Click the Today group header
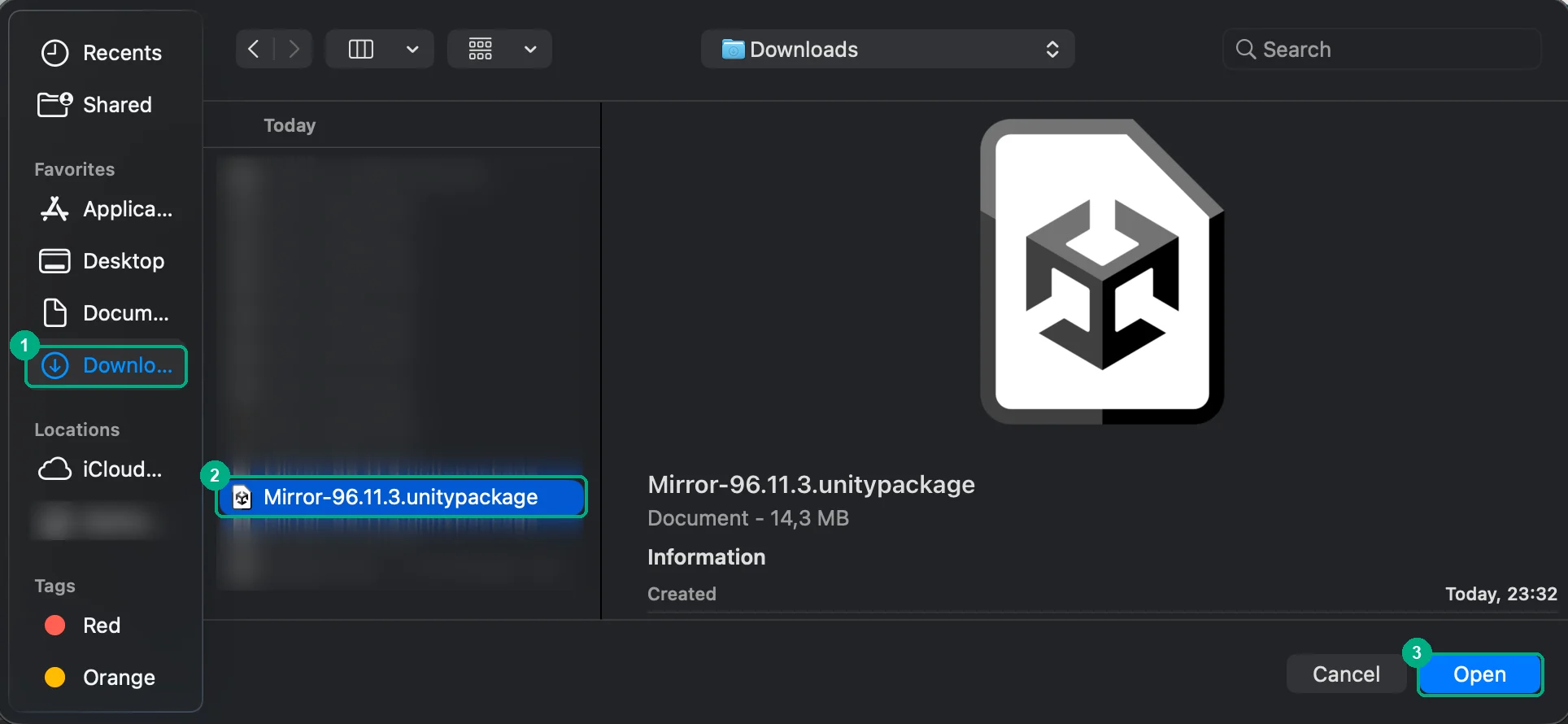The height and width of the screenshot is (724, 1568). pos(290,125)
